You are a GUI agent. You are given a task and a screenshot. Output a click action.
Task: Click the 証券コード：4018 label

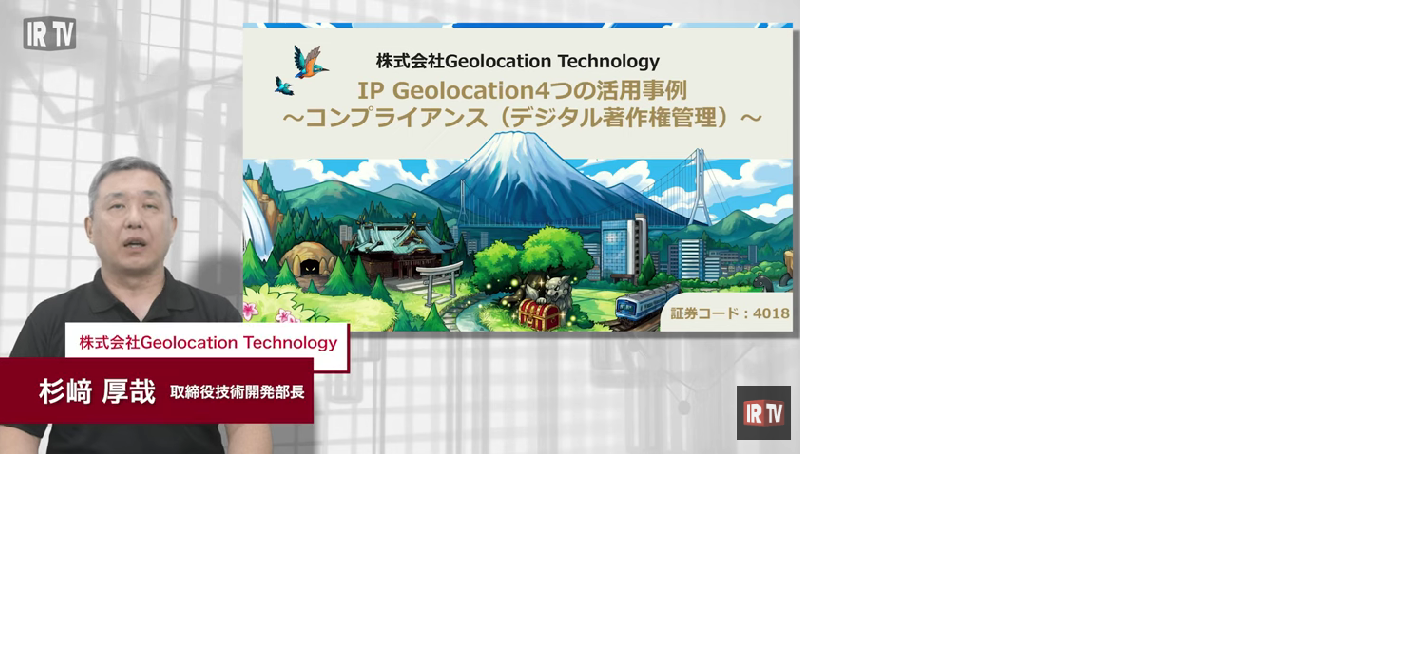pos(730,313)
